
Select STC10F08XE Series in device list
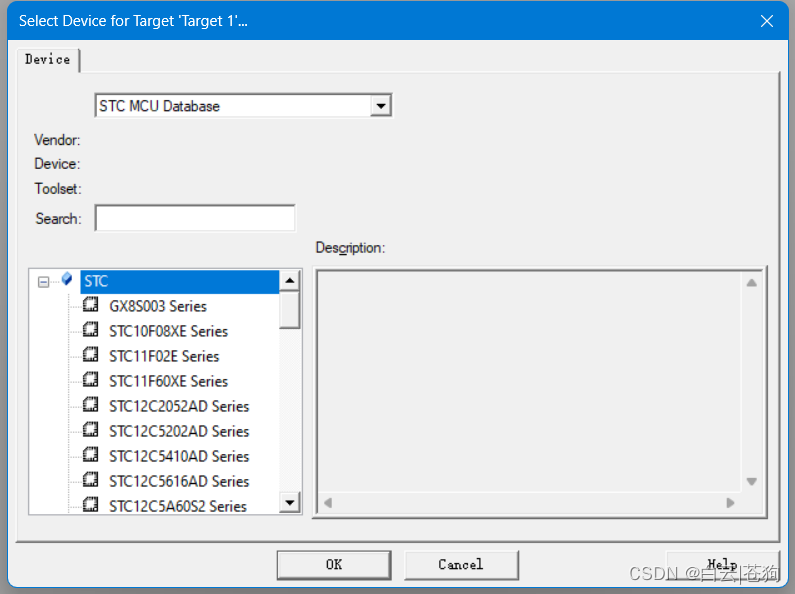(x=168, y=331)
